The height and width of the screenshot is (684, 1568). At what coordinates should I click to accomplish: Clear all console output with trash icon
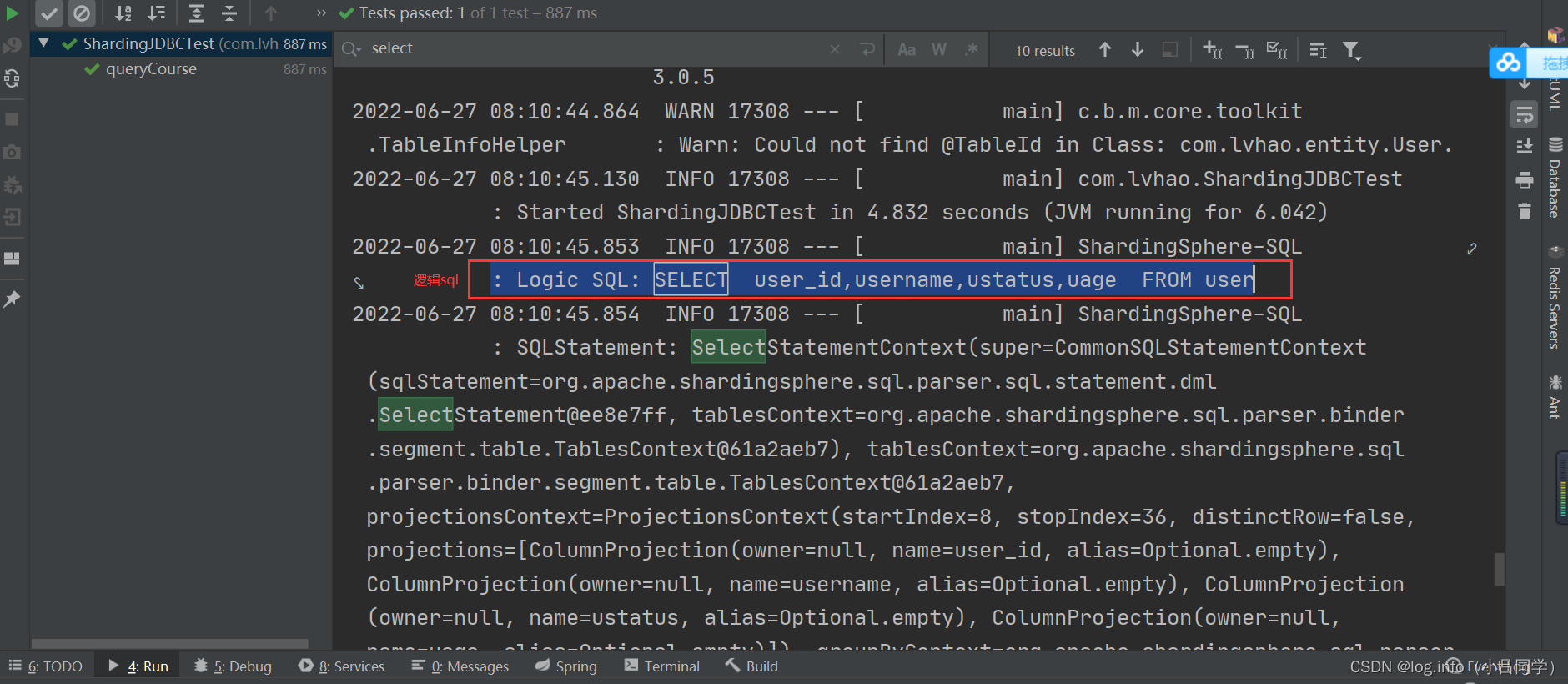[1525, 212]
